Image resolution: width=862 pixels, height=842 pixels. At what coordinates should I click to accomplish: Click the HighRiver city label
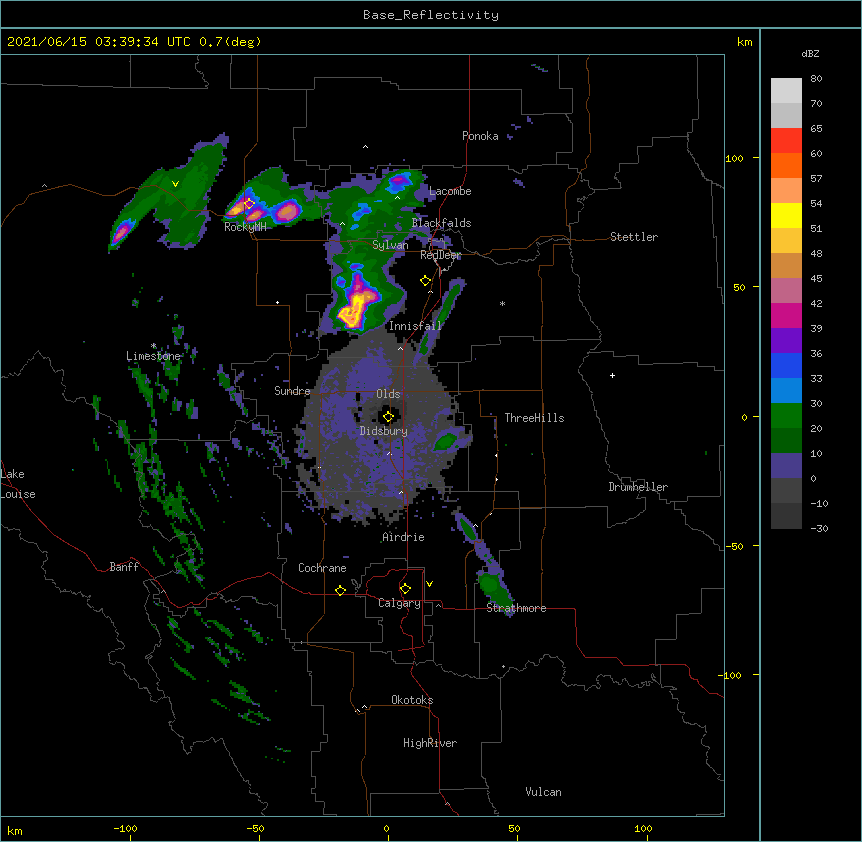[430, 743]
